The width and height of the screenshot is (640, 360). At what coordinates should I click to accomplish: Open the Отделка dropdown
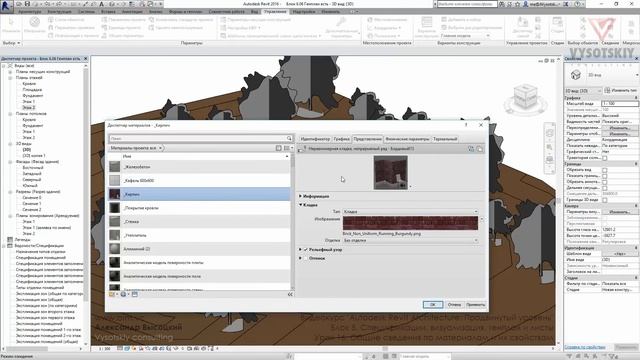click(410, 240)
